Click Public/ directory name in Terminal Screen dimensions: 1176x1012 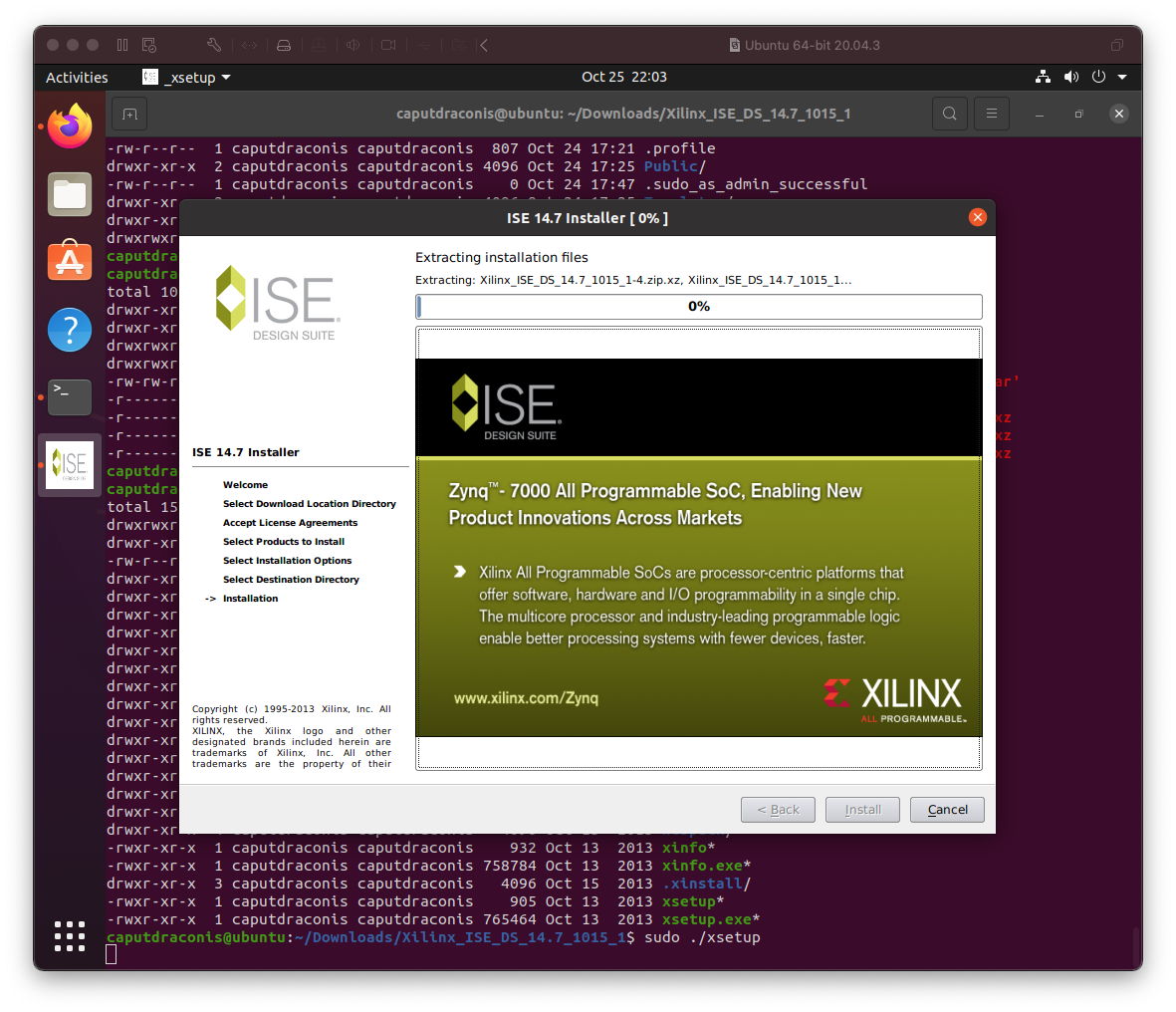(675, 166)
